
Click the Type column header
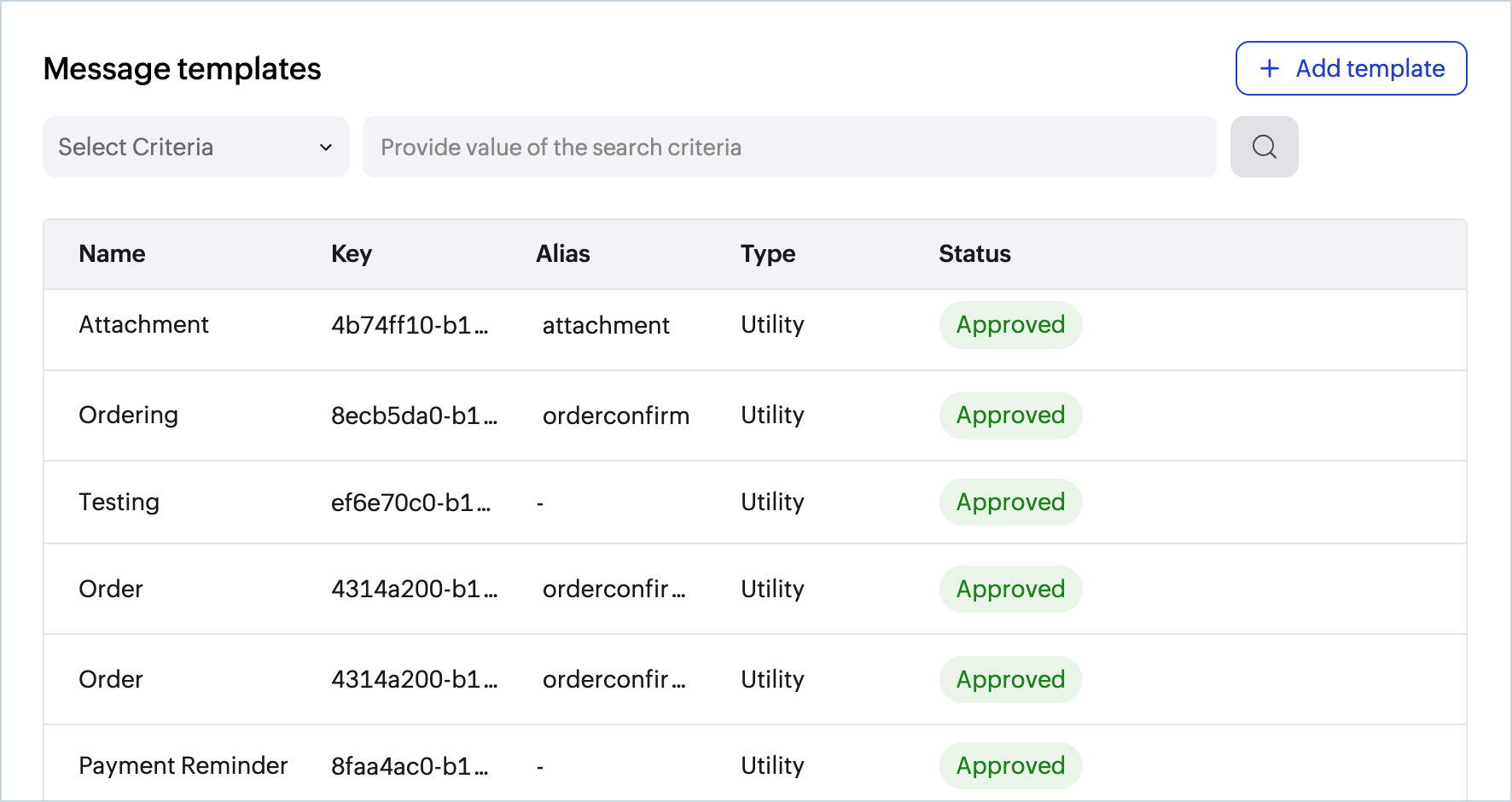pyautogui.click(x=768, y=253)
